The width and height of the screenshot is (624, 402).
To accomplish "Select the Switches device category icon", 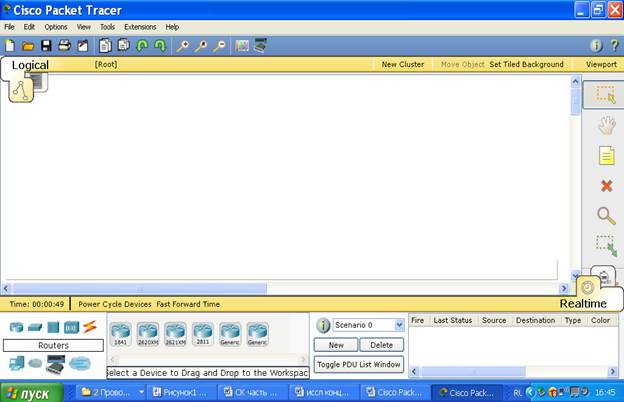I will (35, 328).
